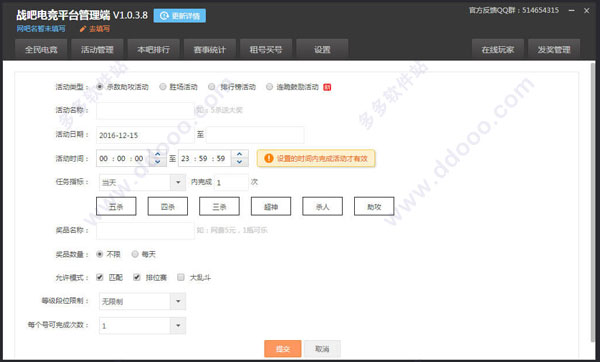Focus the 奖品名称 input field
This screenshot has width=600, height=362.
click(145, 230)
